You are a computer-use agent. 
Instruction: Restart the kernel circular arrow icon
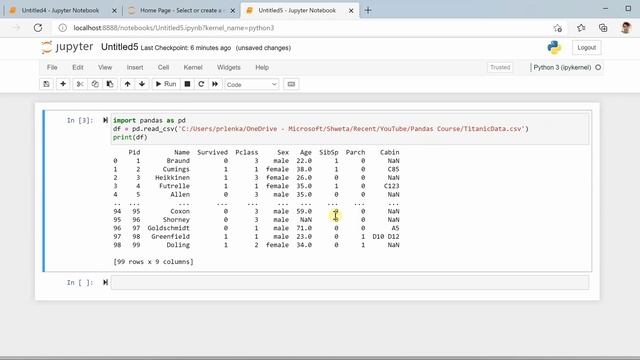[201, 84]
